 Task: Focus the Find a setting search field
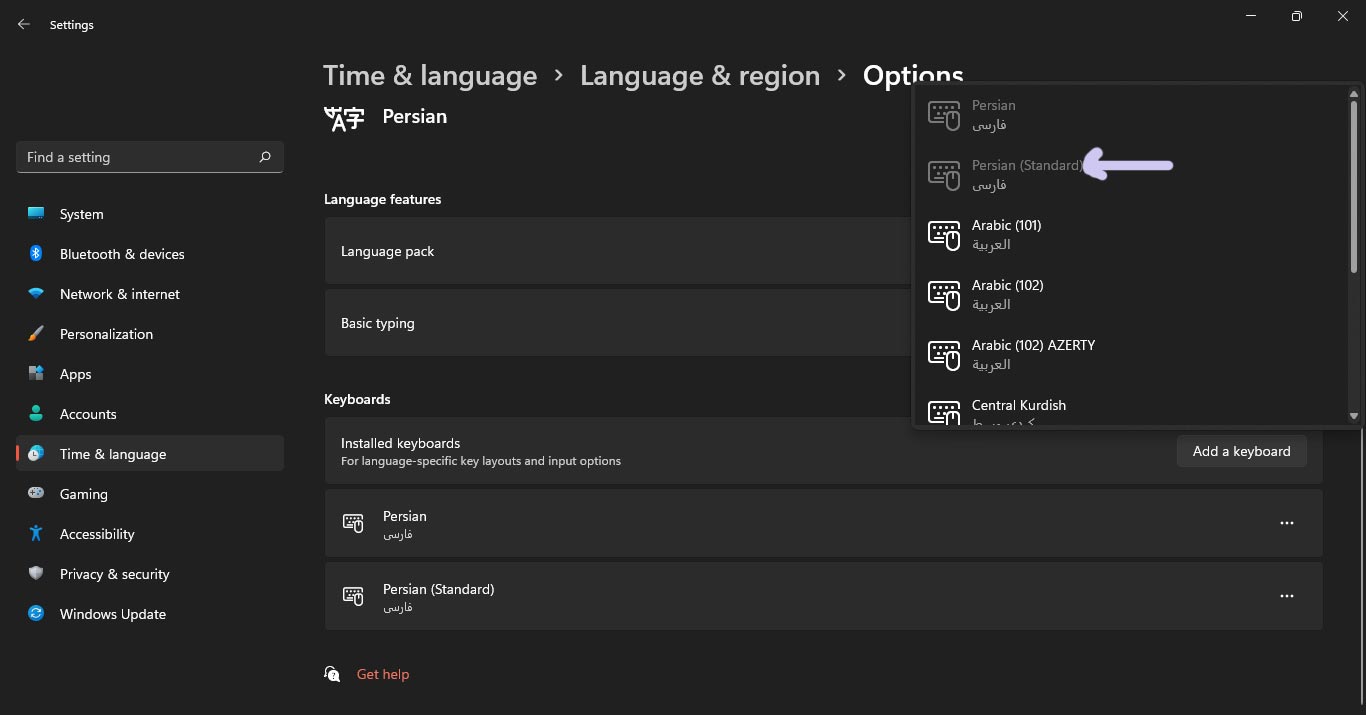tap(150, 157)
